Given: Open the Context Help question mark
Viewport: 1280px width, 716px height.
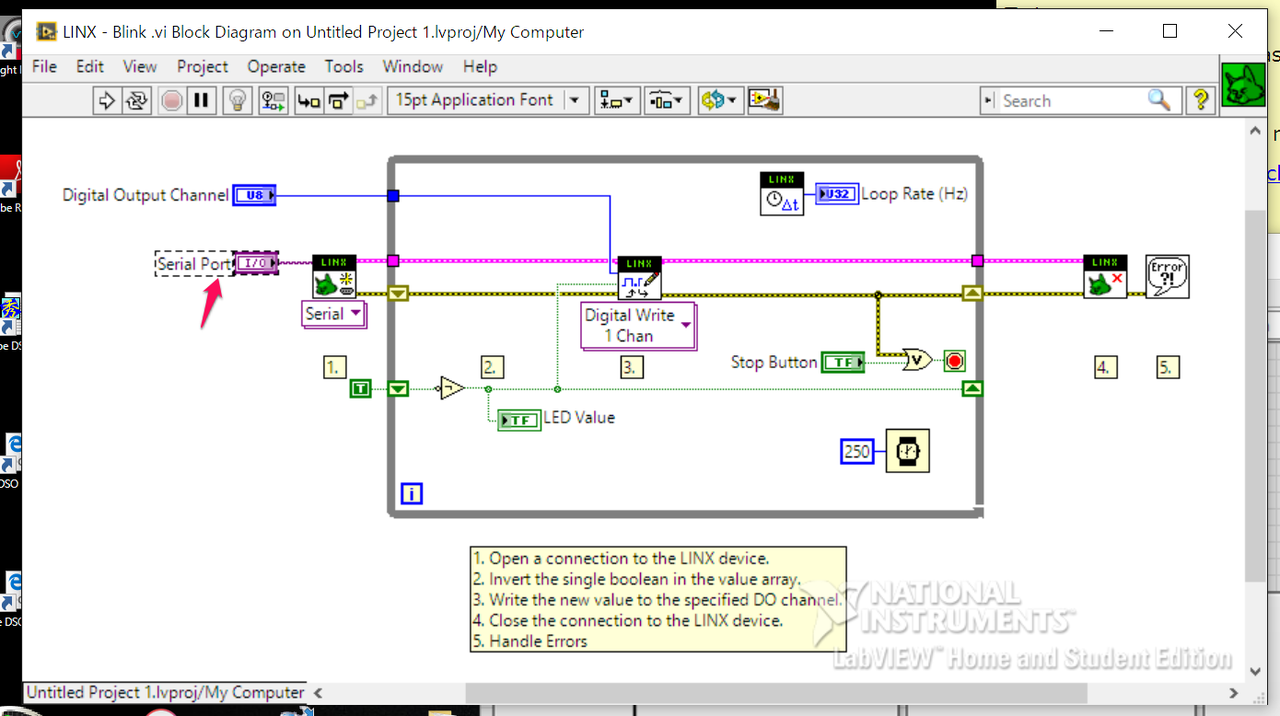Looking at the screenshot, I should click(1201, 100).
